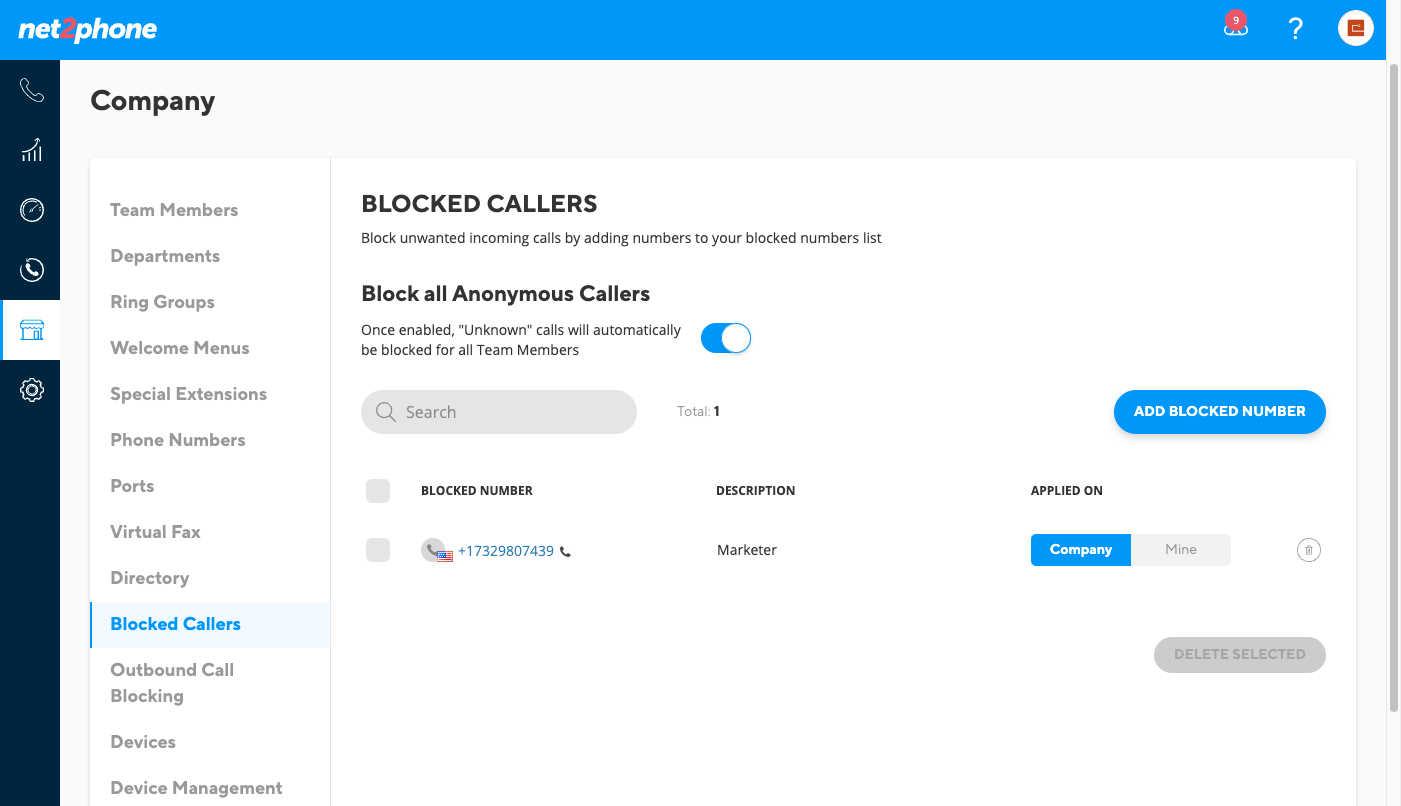
Task: Click the magnifier icon in the search box
Action: point(385,412)
